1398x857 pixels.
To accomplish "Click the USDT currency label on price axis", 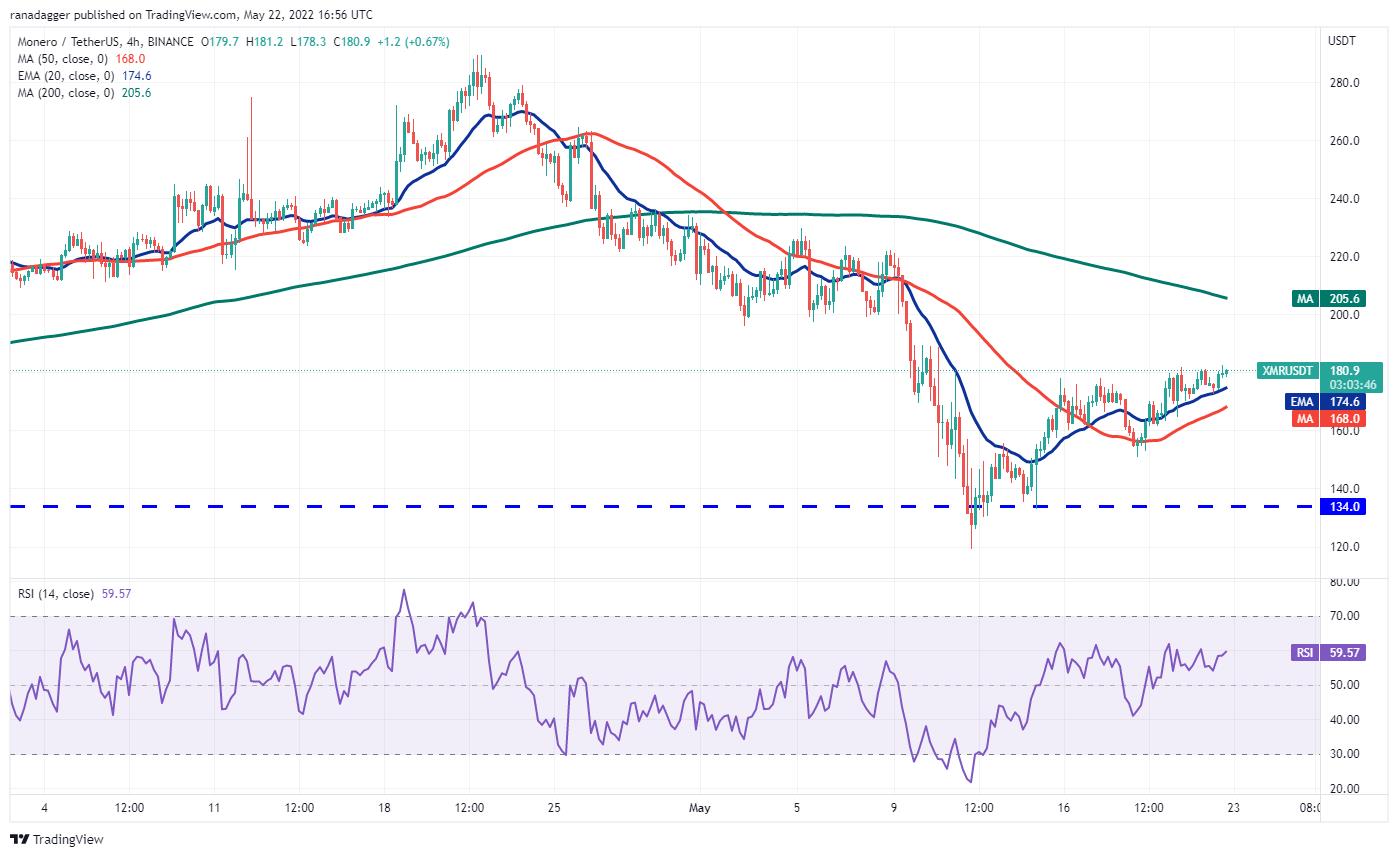I will pos(1342,41).
